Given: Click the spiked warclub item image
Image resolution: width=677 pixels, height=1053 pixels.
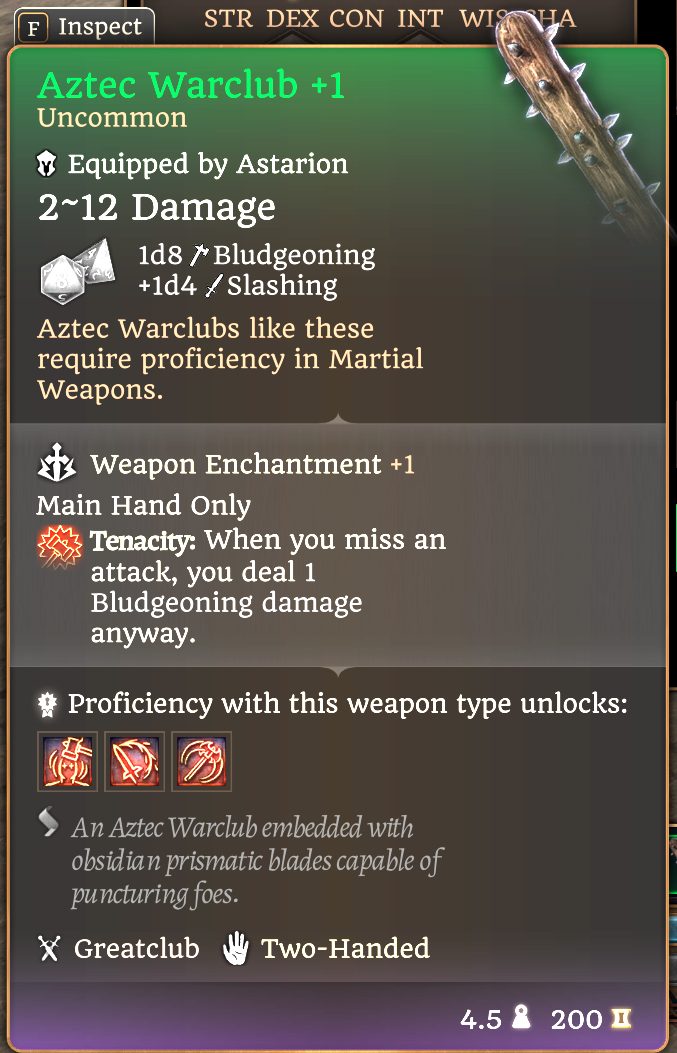Looking at the screenshot, I should pyautogui.click(x=583, y=124).
